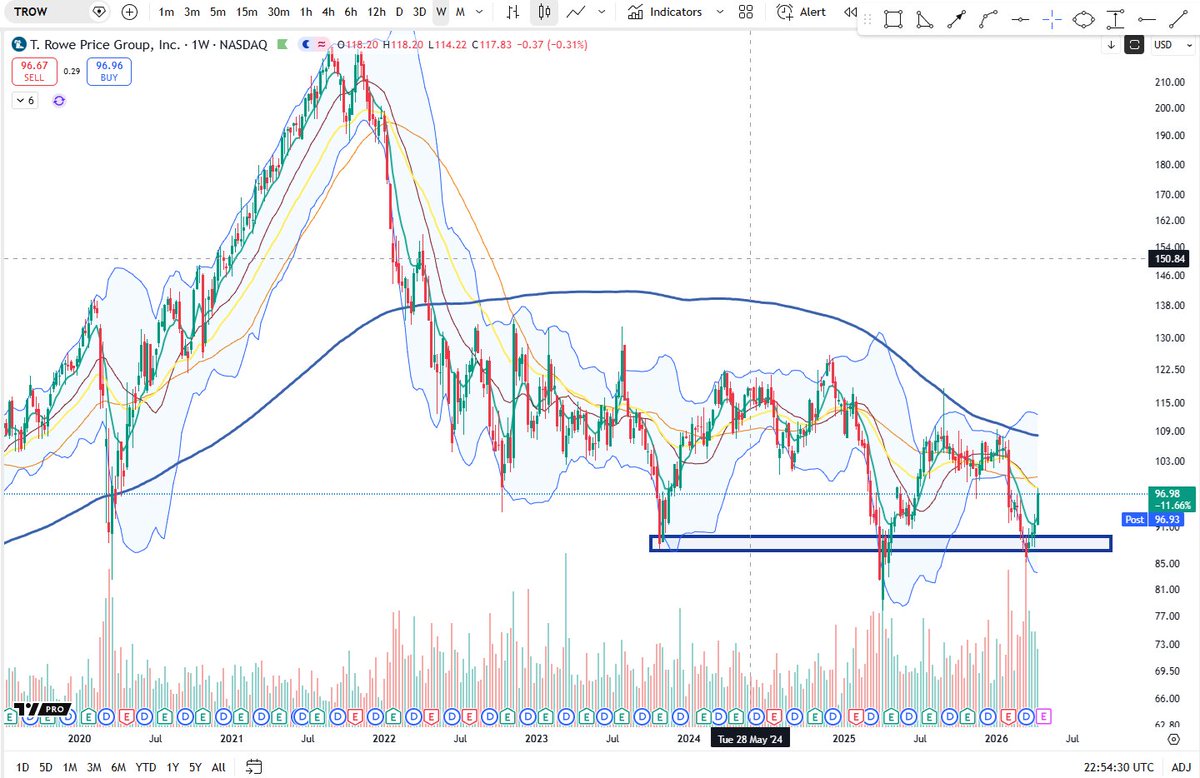Select the Horizontal ray drawing tool

(1146, 20)
